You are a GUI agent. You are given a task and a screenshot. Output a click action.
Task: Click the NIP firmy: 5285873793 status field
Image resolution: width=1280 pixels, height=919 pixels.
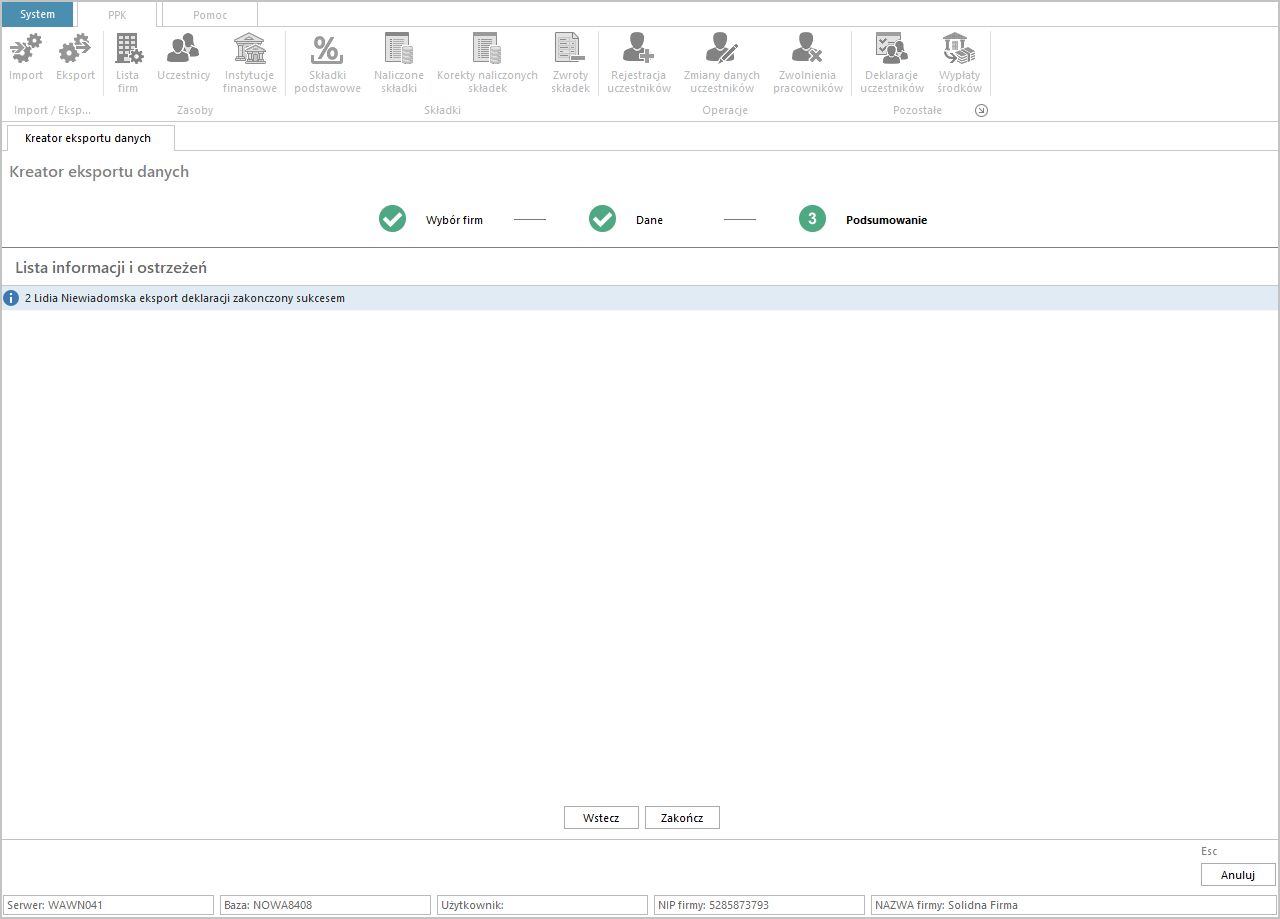759,905
